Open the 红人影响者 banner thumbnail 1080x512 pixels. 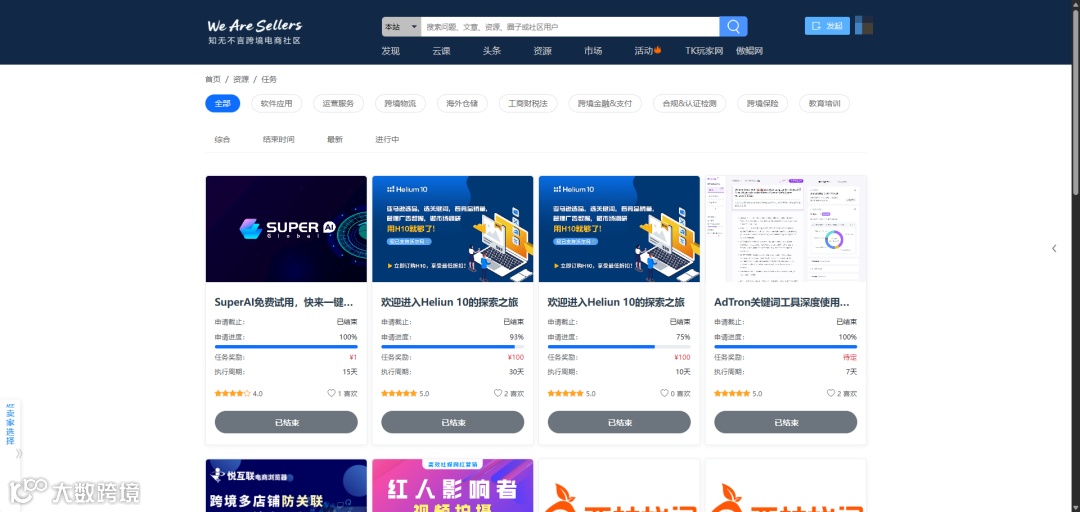point(453,486)
